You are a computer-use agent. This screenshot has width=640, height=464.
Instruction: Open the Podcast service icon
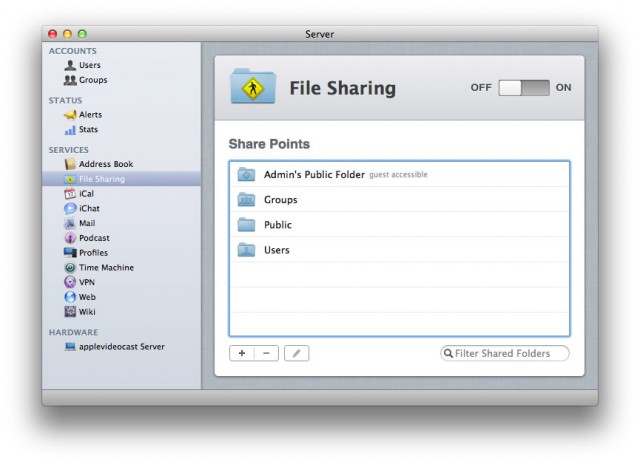click(70, 238)
